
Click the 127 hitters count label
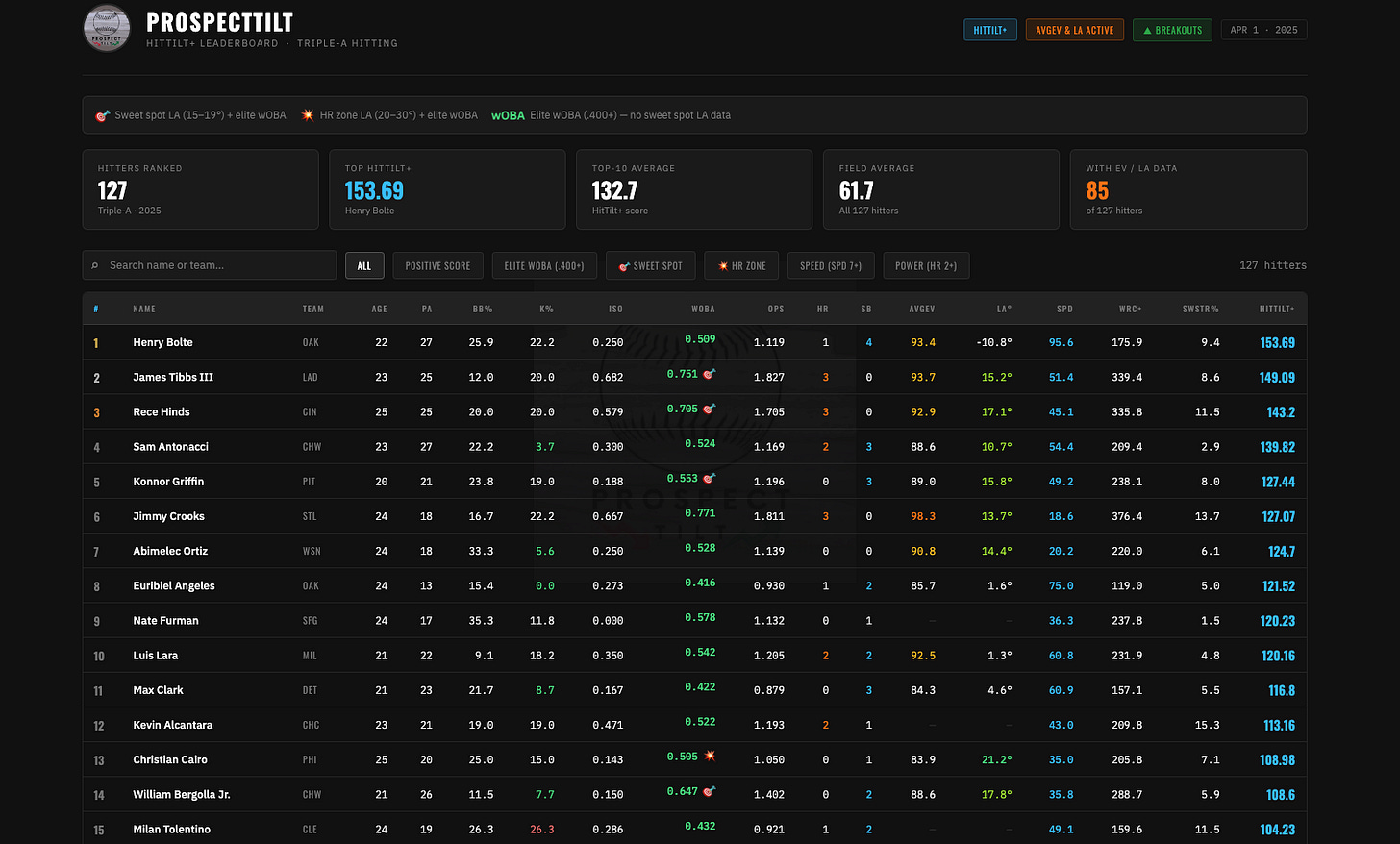[1273, 265]
